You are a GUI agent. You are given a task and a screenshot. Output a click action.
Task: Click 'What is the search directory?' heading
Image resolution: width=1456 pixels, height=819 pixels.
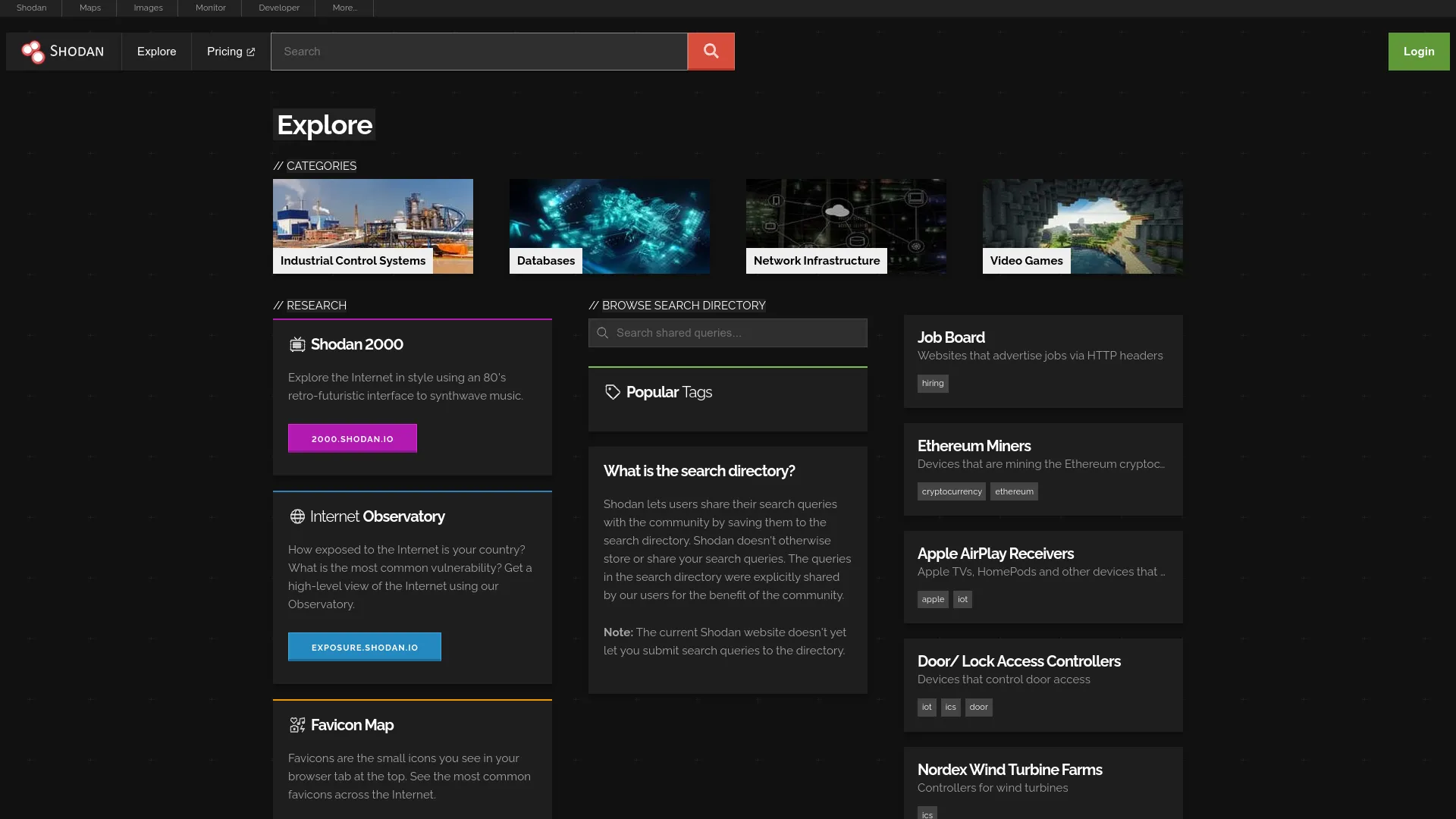pyautogui.click(x=699, y=471)
